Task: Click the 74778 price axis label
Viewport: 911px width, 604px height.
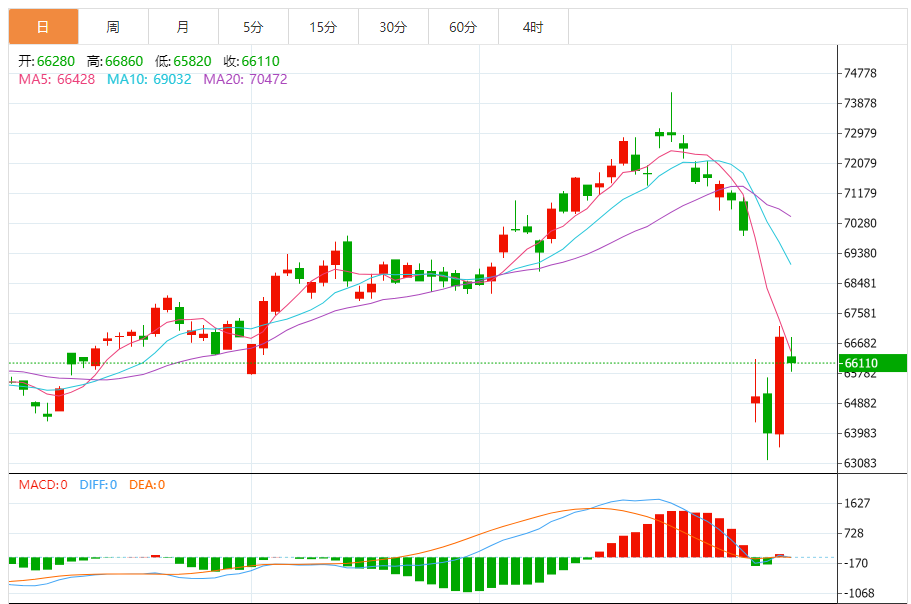Action: point(860,73)
